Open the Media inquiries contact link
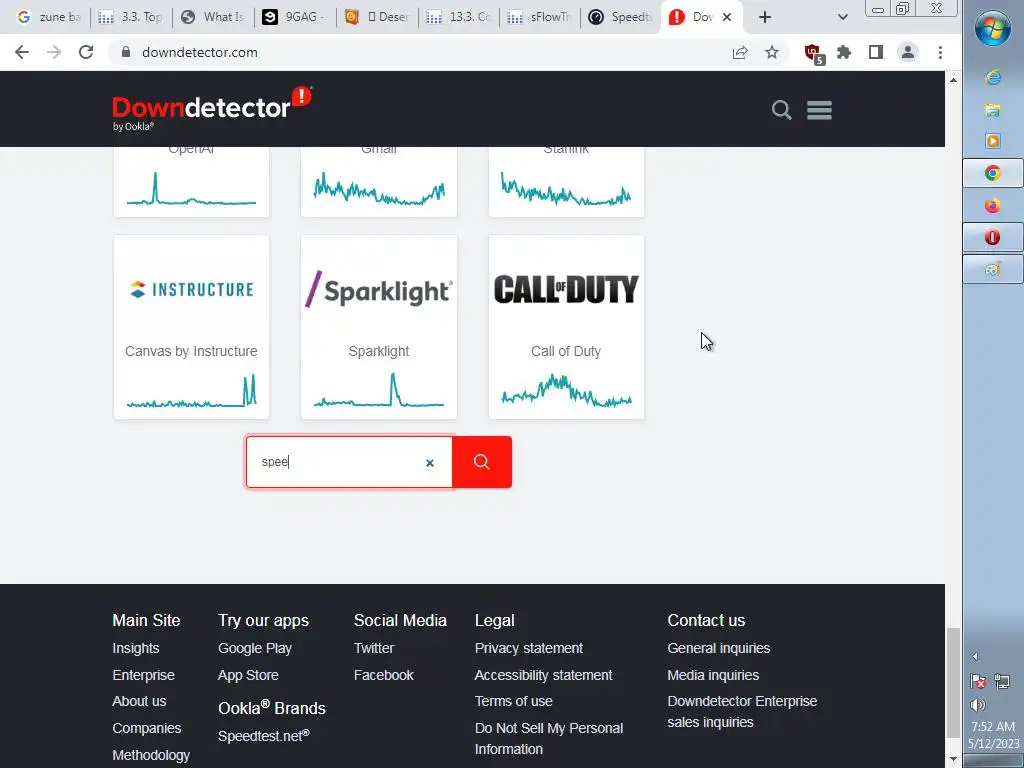Viewport: 1024px width, 768px height. (713, 675)
